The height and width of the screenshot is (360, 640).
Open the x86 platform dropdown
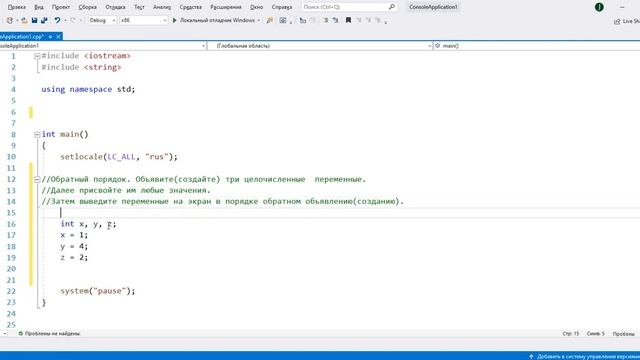(x=143, y=20)
